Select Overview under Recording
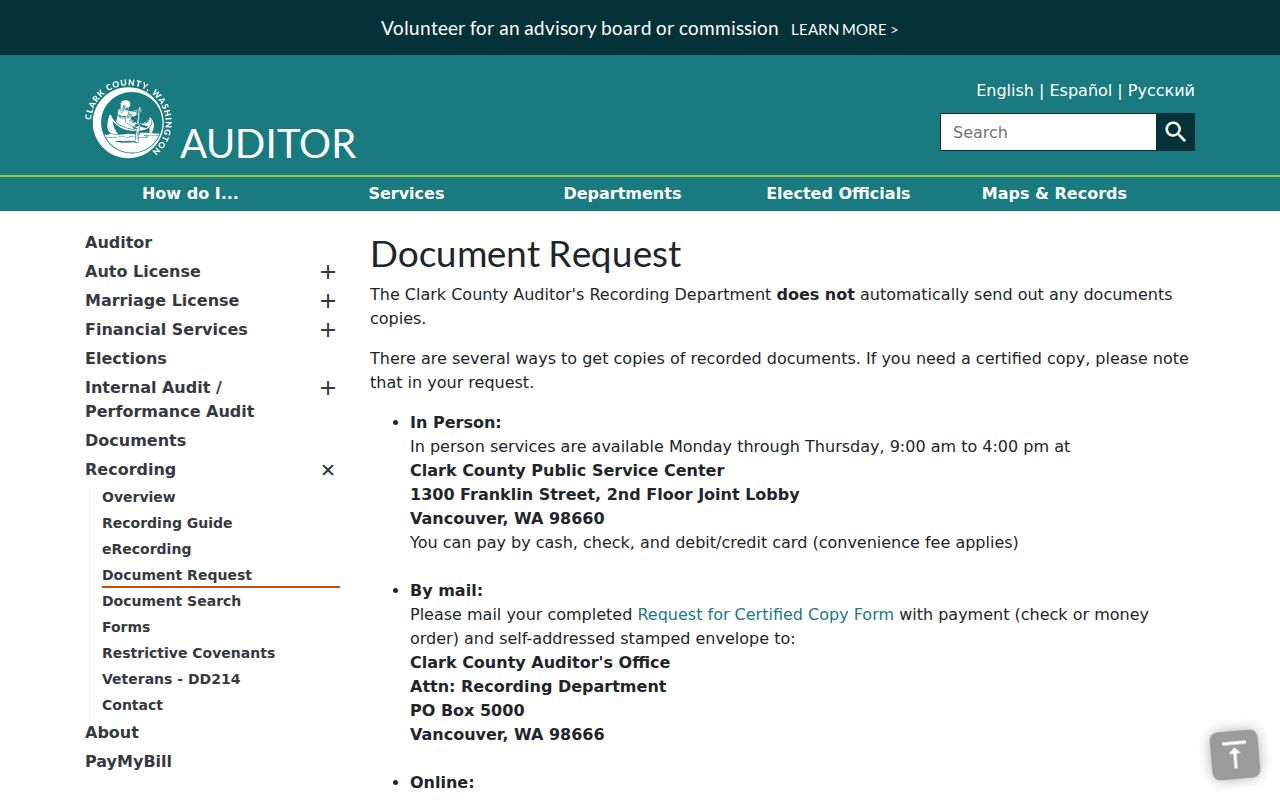Viewport: 1280px width, 800px height. tap(139, 497)
